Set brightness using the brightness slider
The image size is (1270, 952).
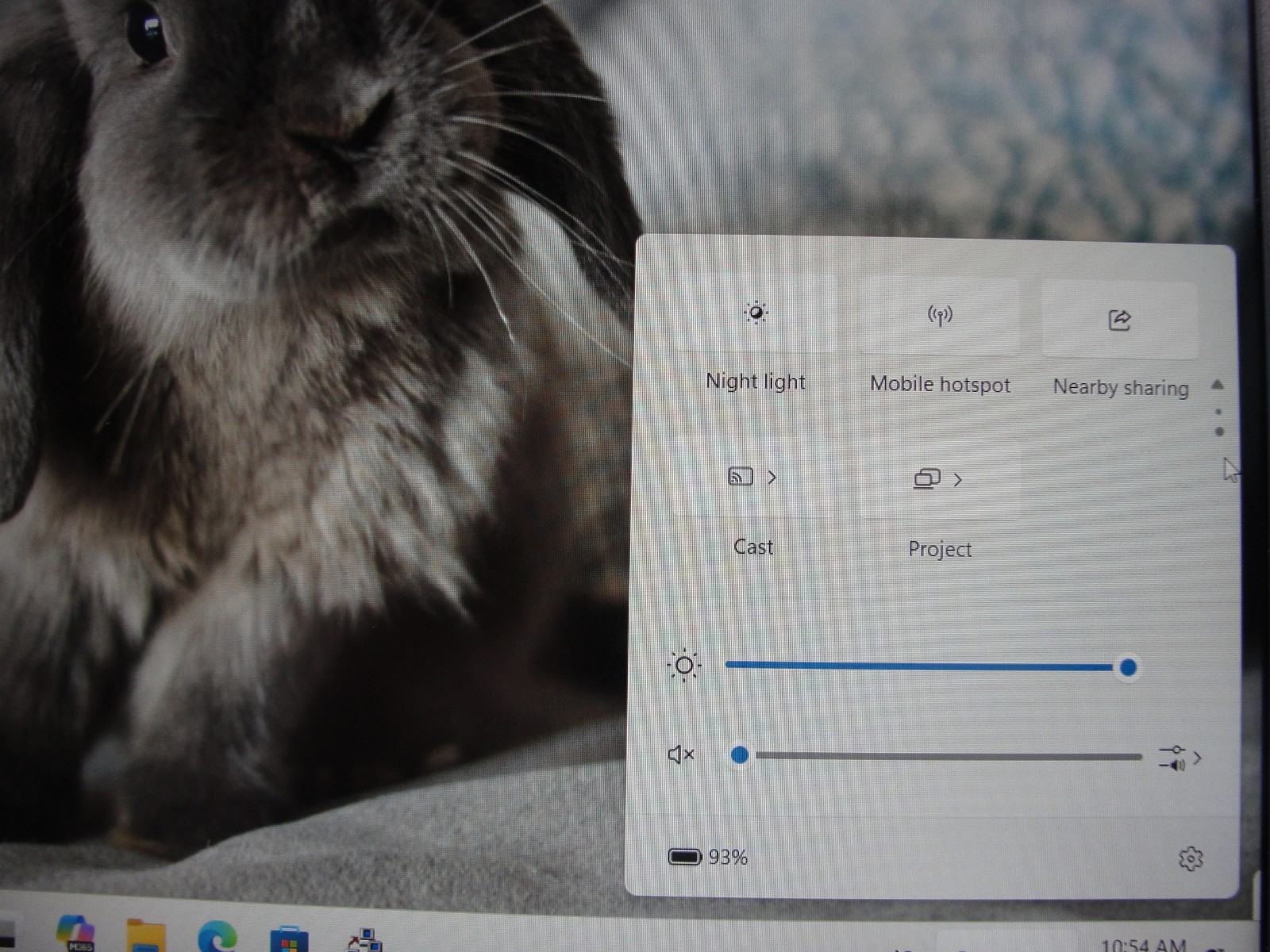927,667
